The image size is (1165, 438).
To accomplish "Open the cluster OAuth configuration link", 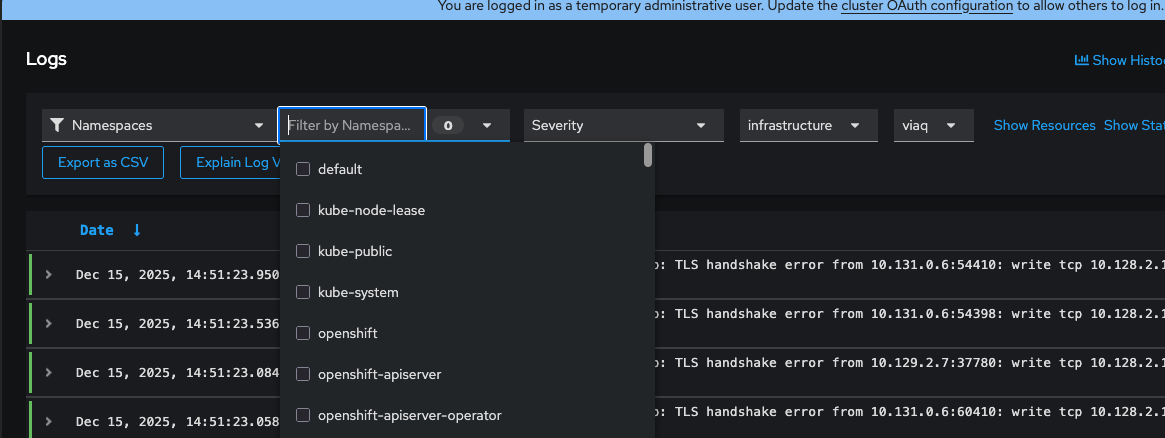I will pyautogui.click(x=927, y=6).
